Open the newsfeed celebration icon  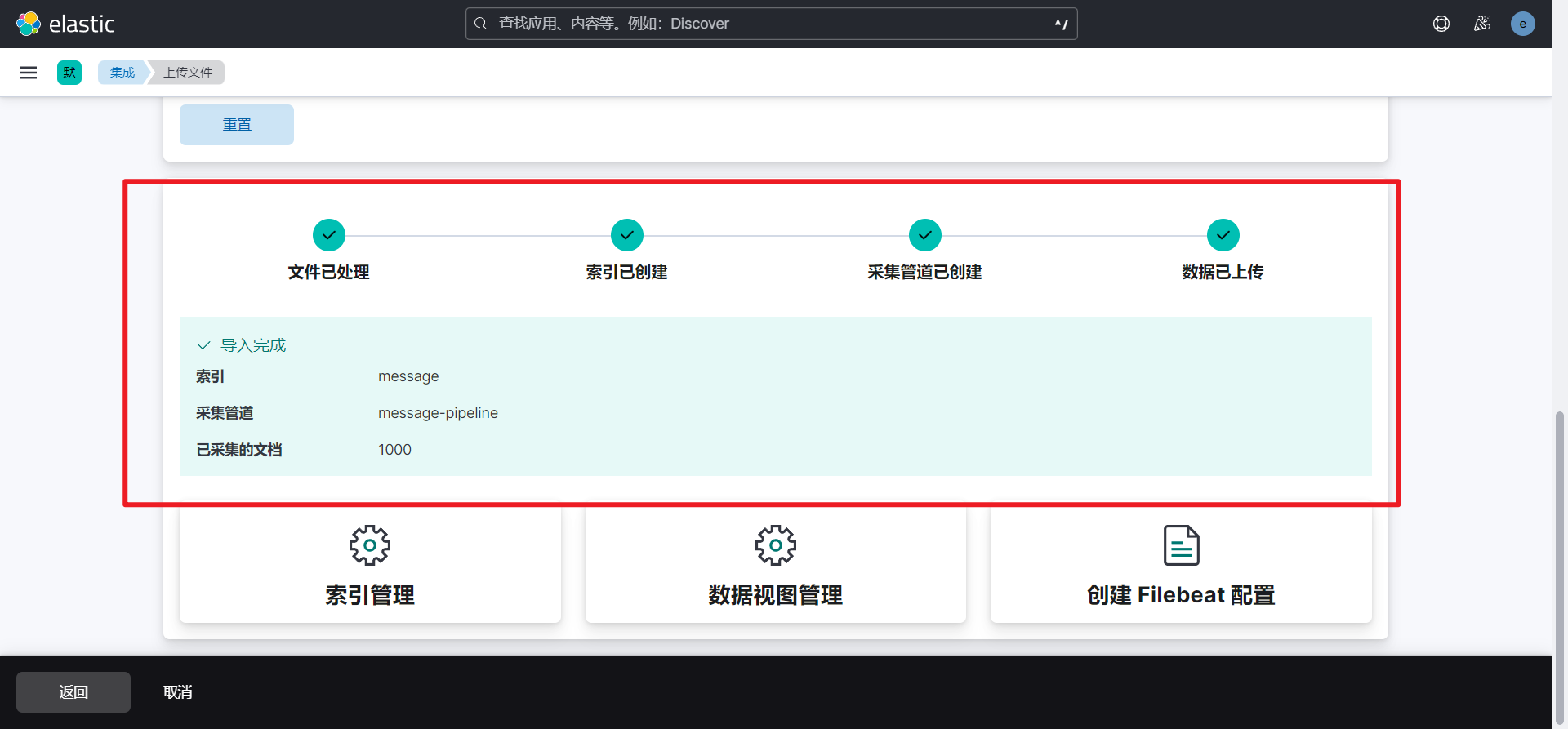[1482, 24]
